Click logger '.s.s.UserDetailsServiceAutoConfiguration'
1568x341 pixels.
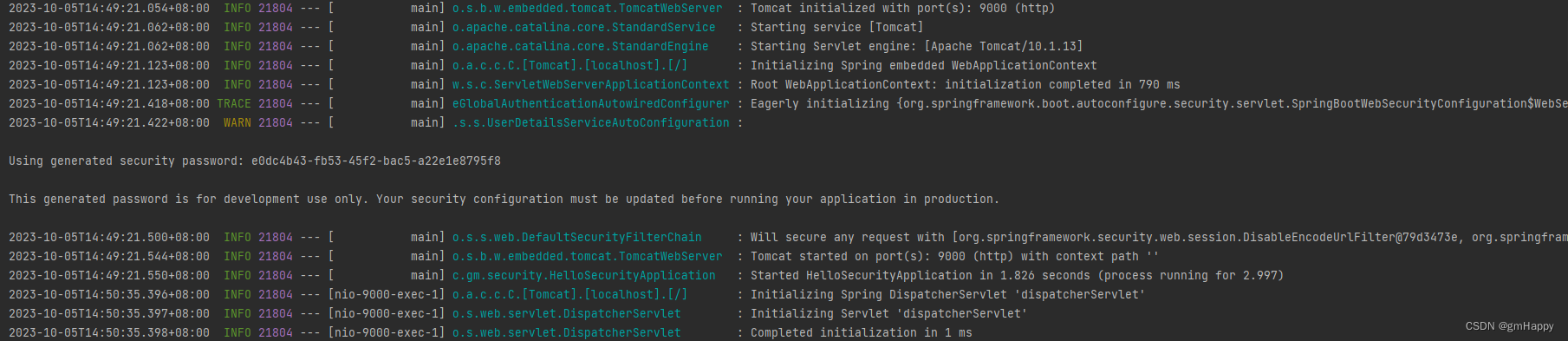click(x=591, y=123)
